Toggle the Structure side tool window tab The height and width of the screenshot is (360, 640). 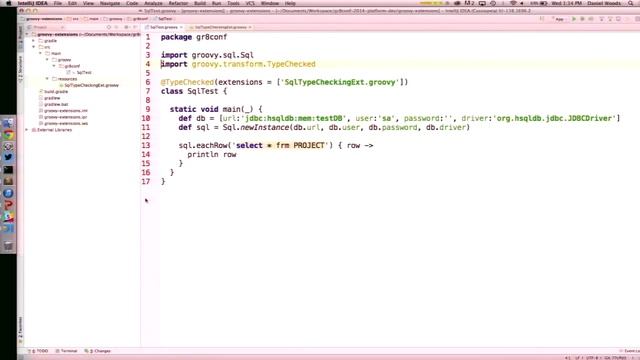click(x=20, y=69)
